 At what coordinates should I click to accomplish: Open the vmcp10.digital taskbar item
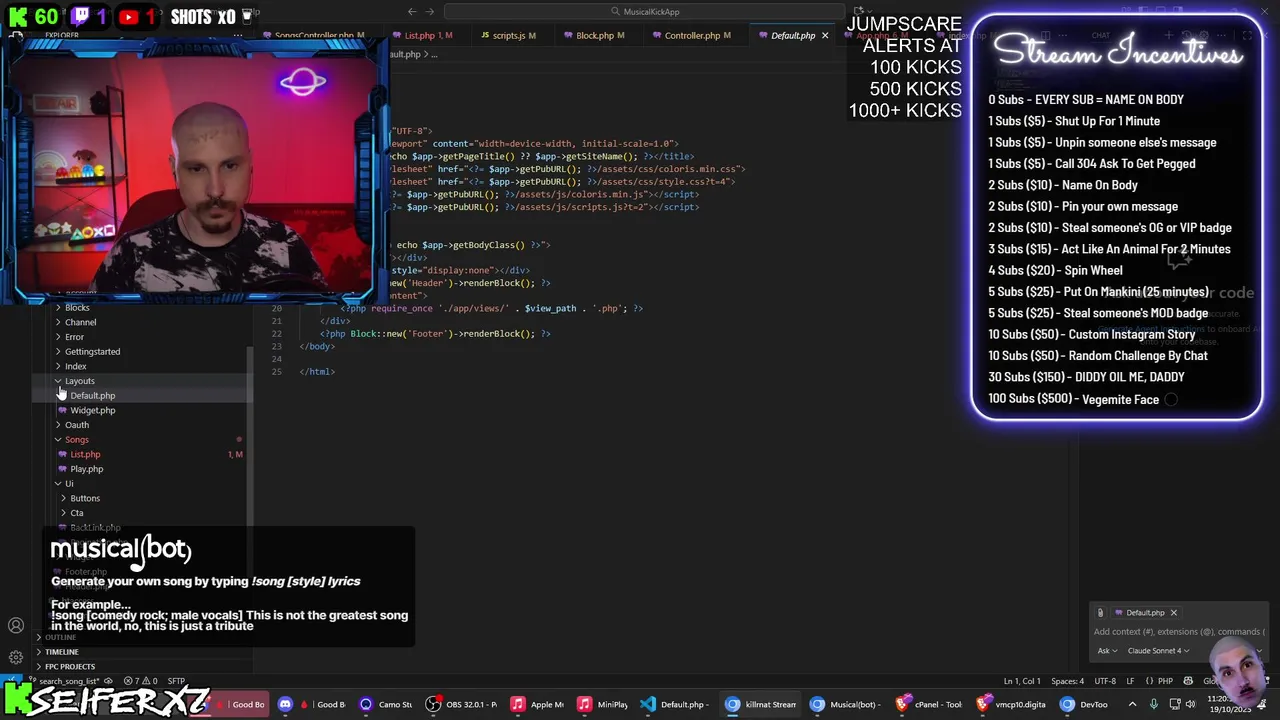(1012, 704)
